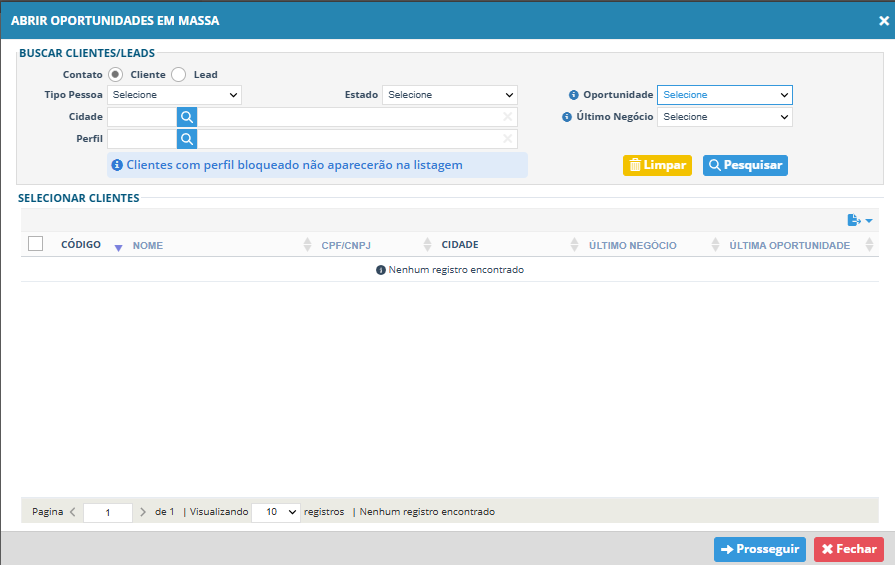Click the Perfil code input field

coord(142,139)
